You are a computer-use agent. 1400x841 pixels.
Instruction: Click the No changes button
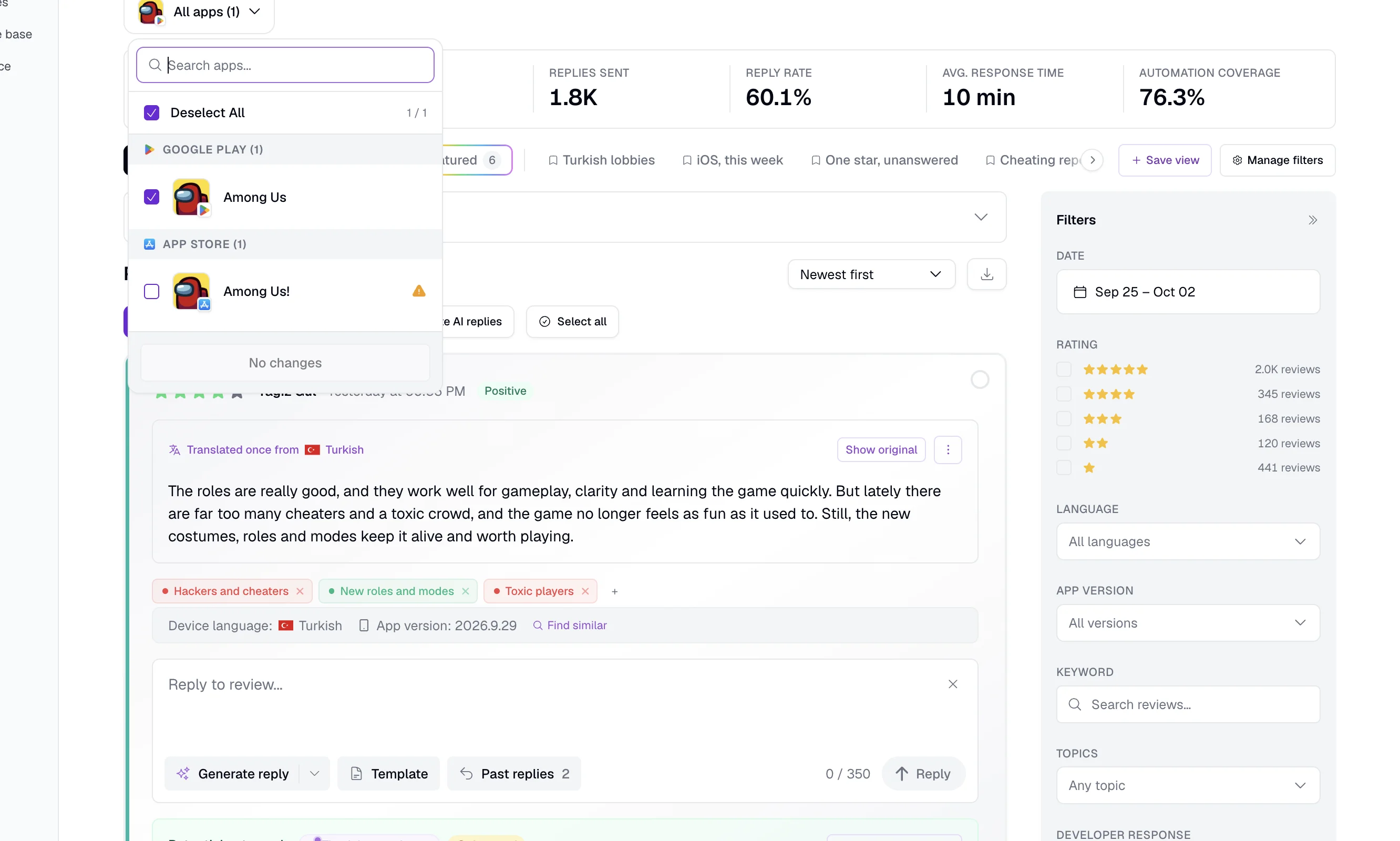click(285, 363)
